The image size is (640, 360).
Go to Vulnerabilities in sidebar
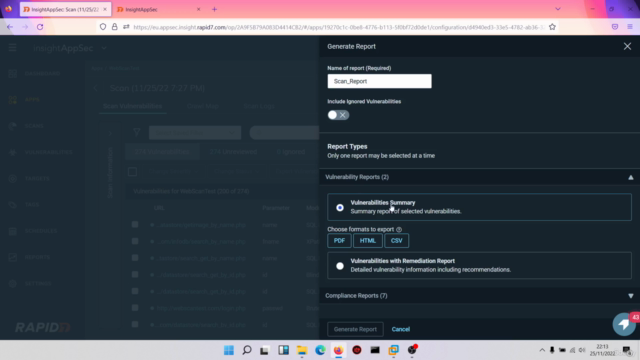(49, 152)
